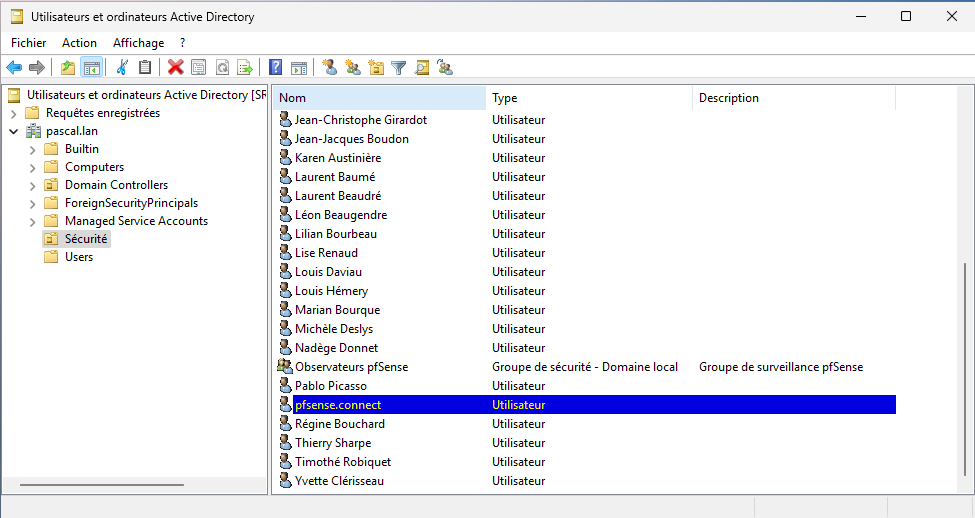Image resolution: width=975 pixels, height=518 pixels.
Task: Select user Michèle Deslys
Action: pyautogui.click(x=334, y=328)
